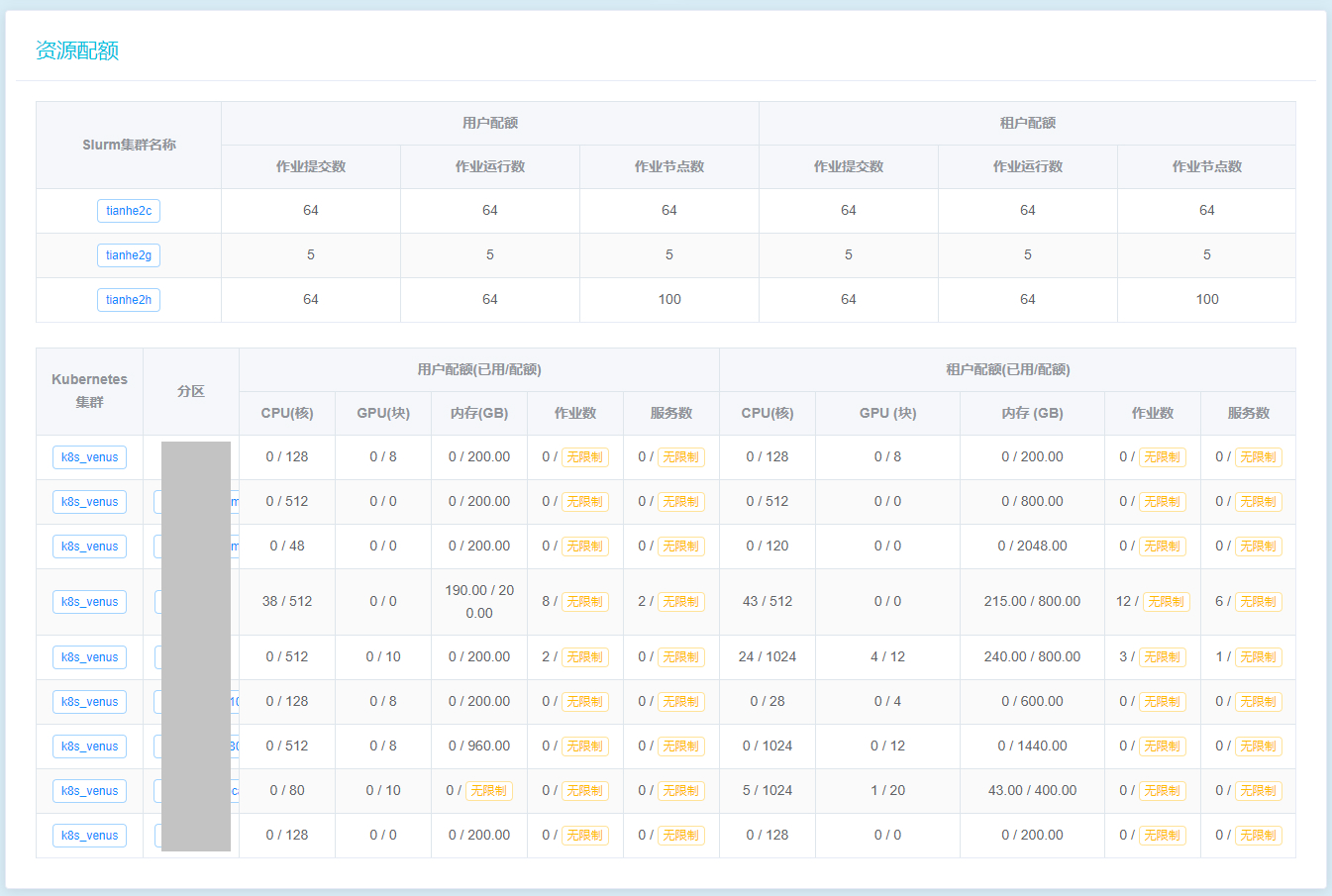This screenshot has width=1332, height=896.
Task: Open the tianhe2h cluster tag
Action: click(x=129, y=300)
